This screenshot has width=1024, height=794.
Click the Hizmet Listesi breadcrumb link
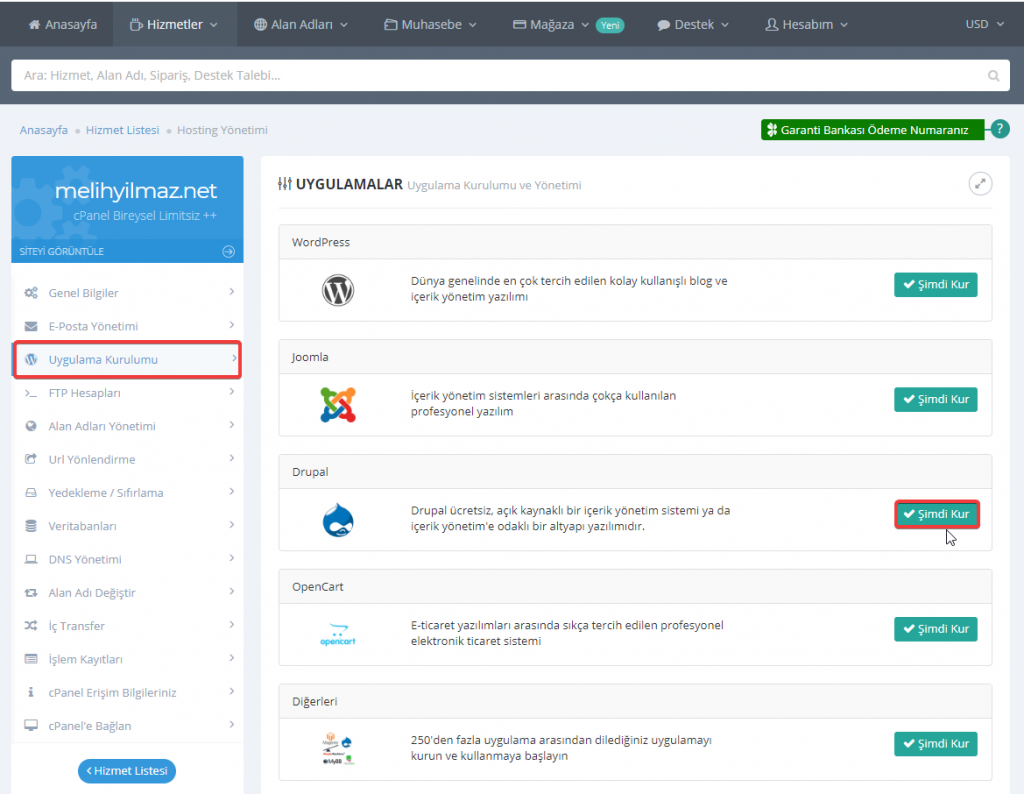coord(122,130)
